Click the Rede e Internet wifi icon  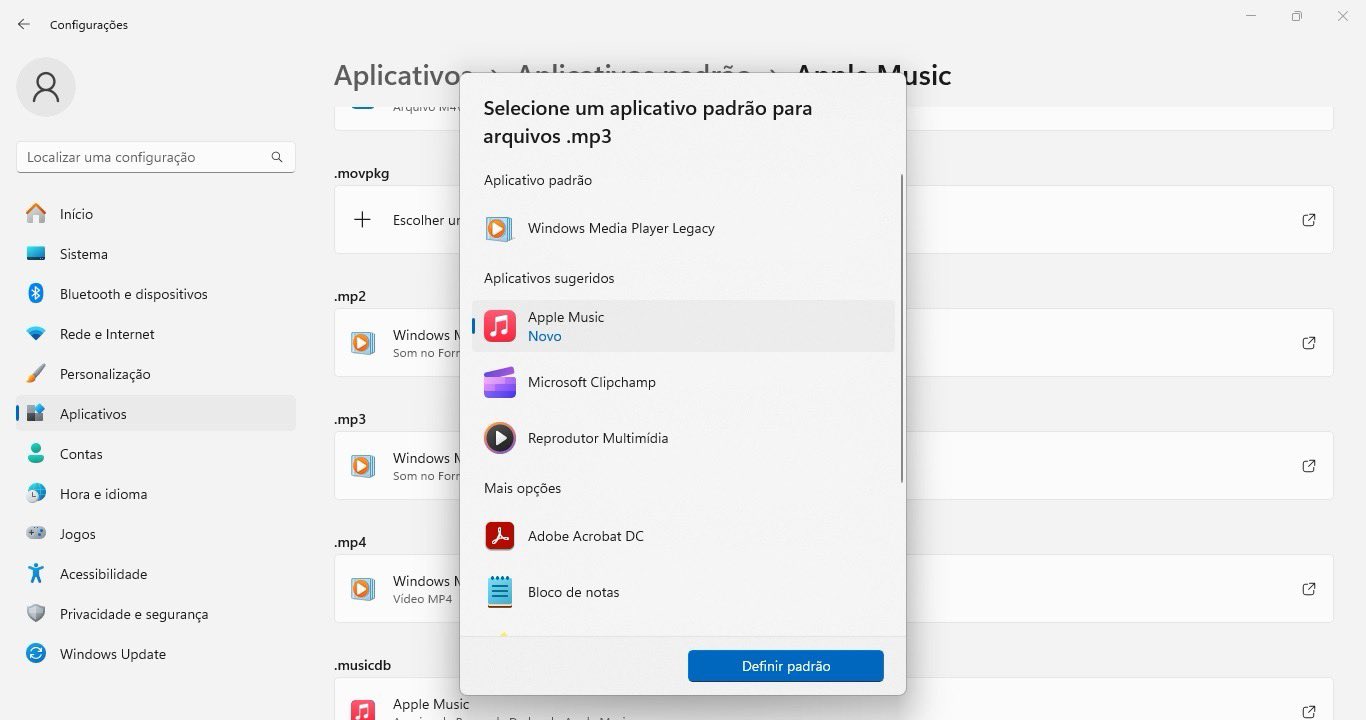[x=36, y=334]
